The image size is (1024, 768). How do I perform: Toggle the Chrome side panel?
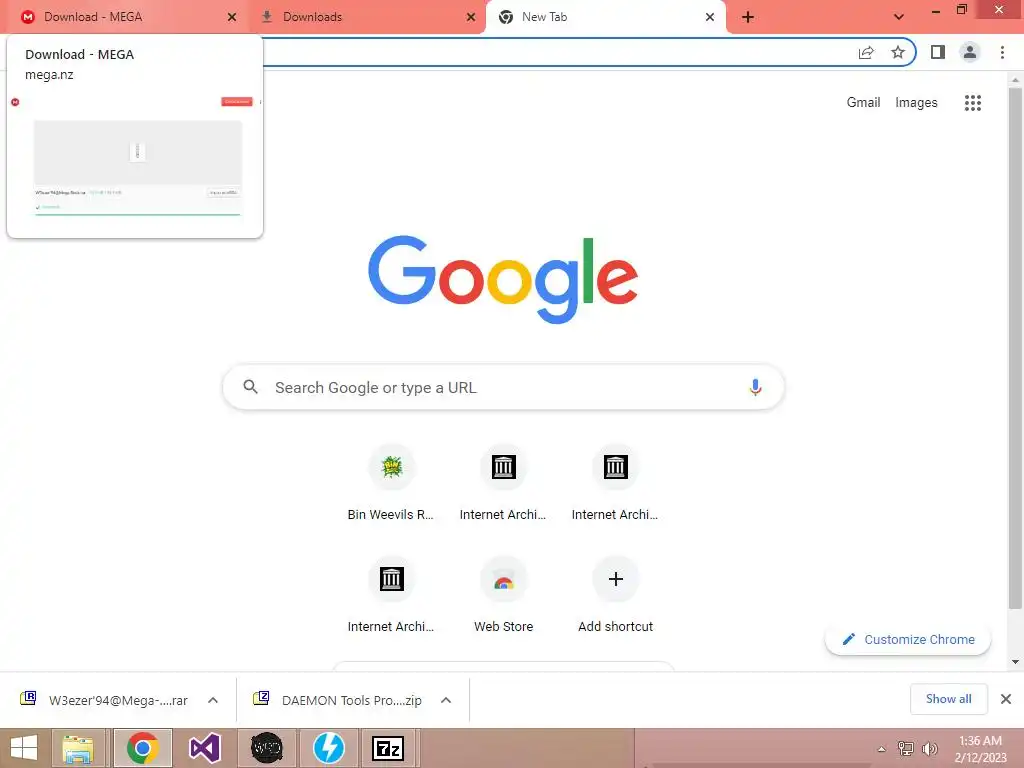pos(938,52)
